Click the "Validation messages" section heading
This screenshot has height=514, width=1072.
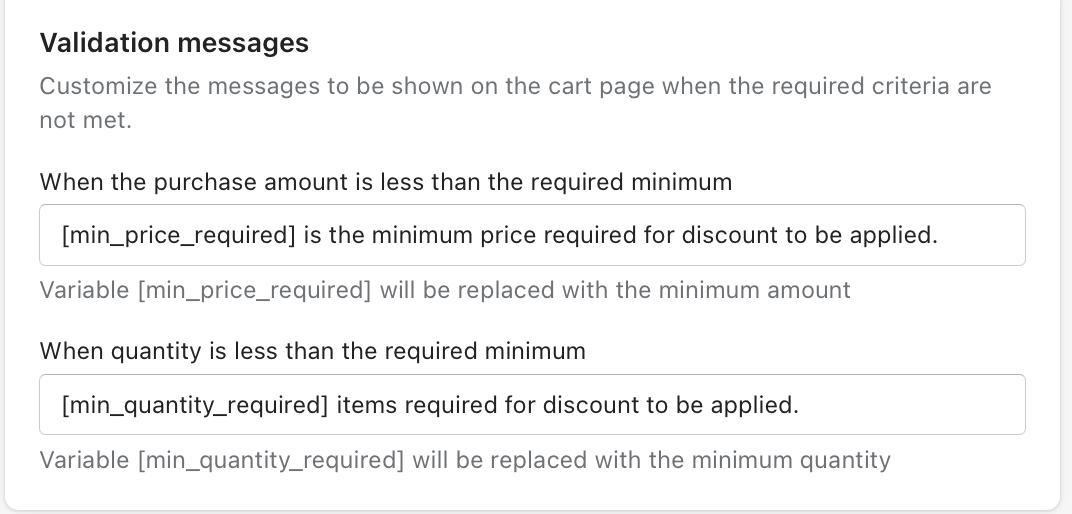pos(174,43)
